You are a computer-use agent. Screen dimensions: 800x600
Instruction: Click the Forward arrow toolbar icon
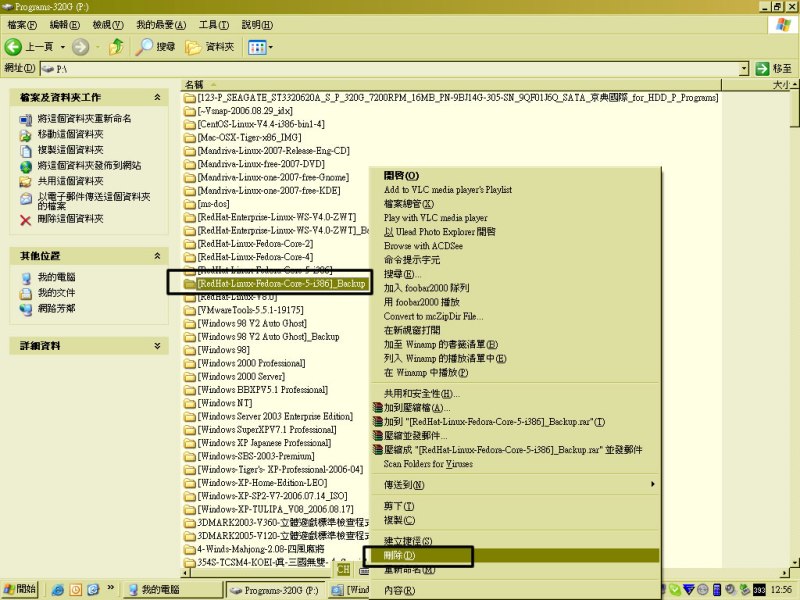point(80,47)
